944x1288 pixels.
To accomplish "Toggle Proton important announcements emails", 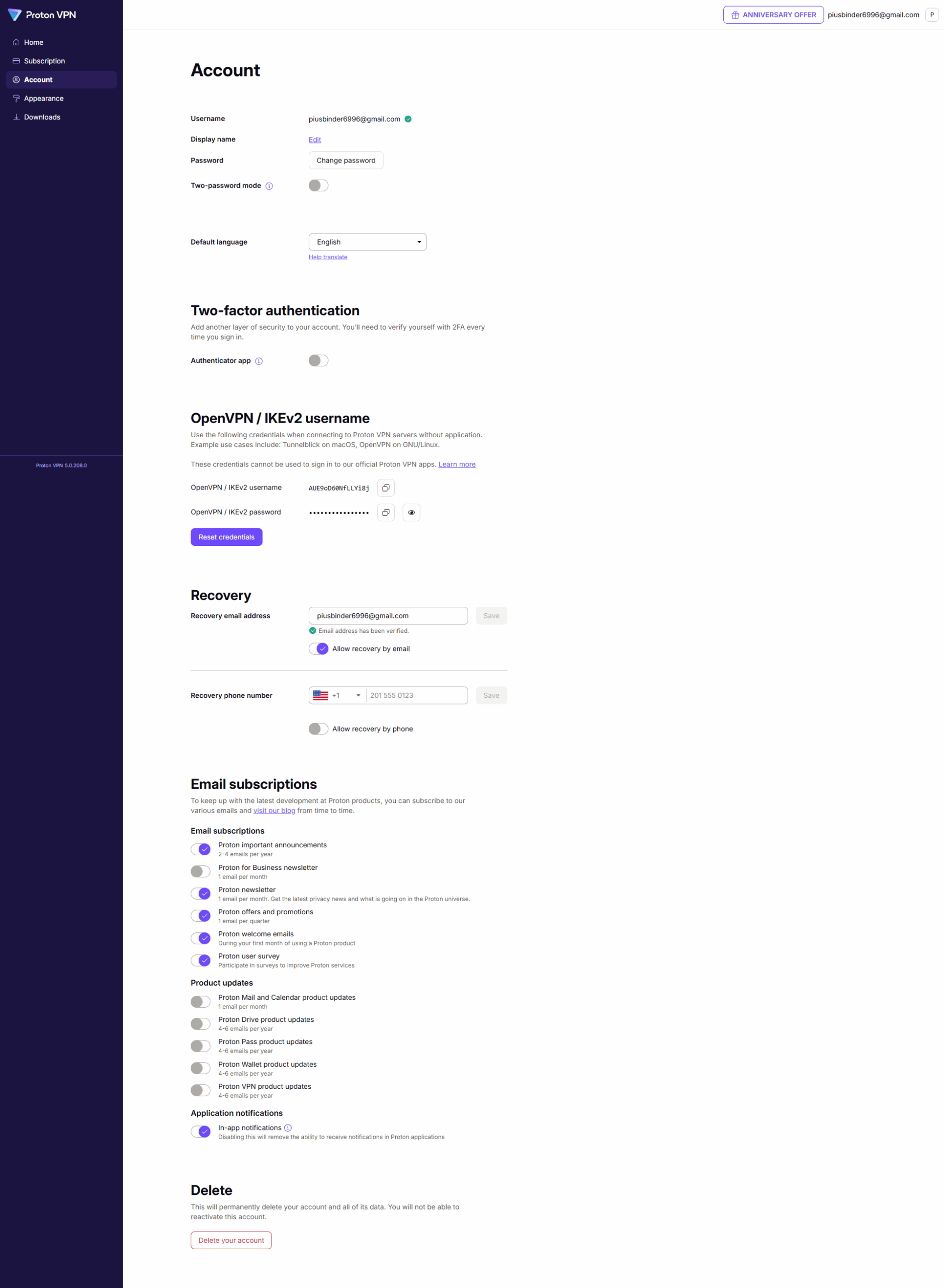I will tap(201, 849).
